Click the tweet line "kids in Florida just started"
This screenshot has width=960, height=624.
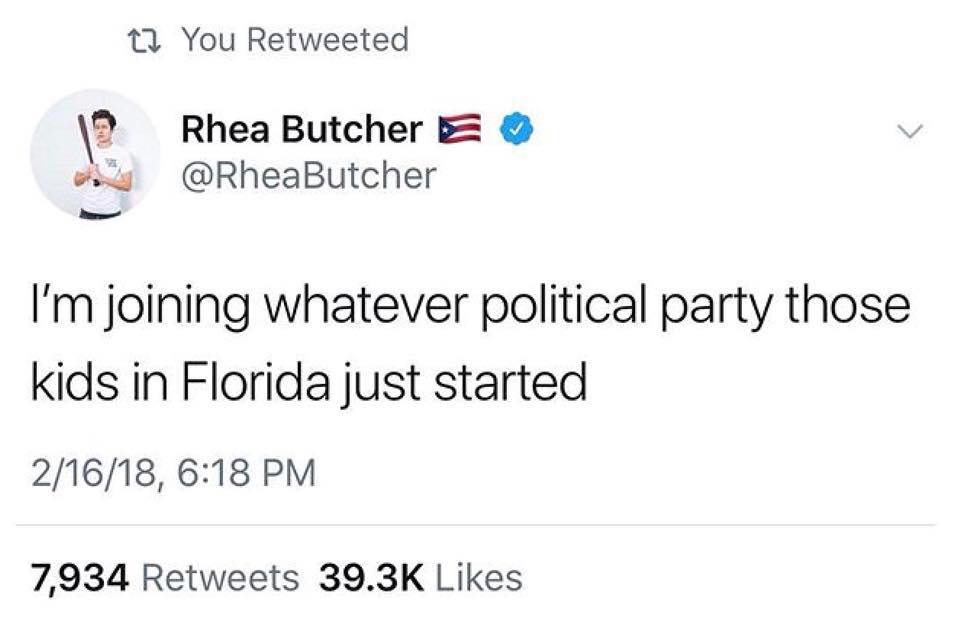click(309, 382)
